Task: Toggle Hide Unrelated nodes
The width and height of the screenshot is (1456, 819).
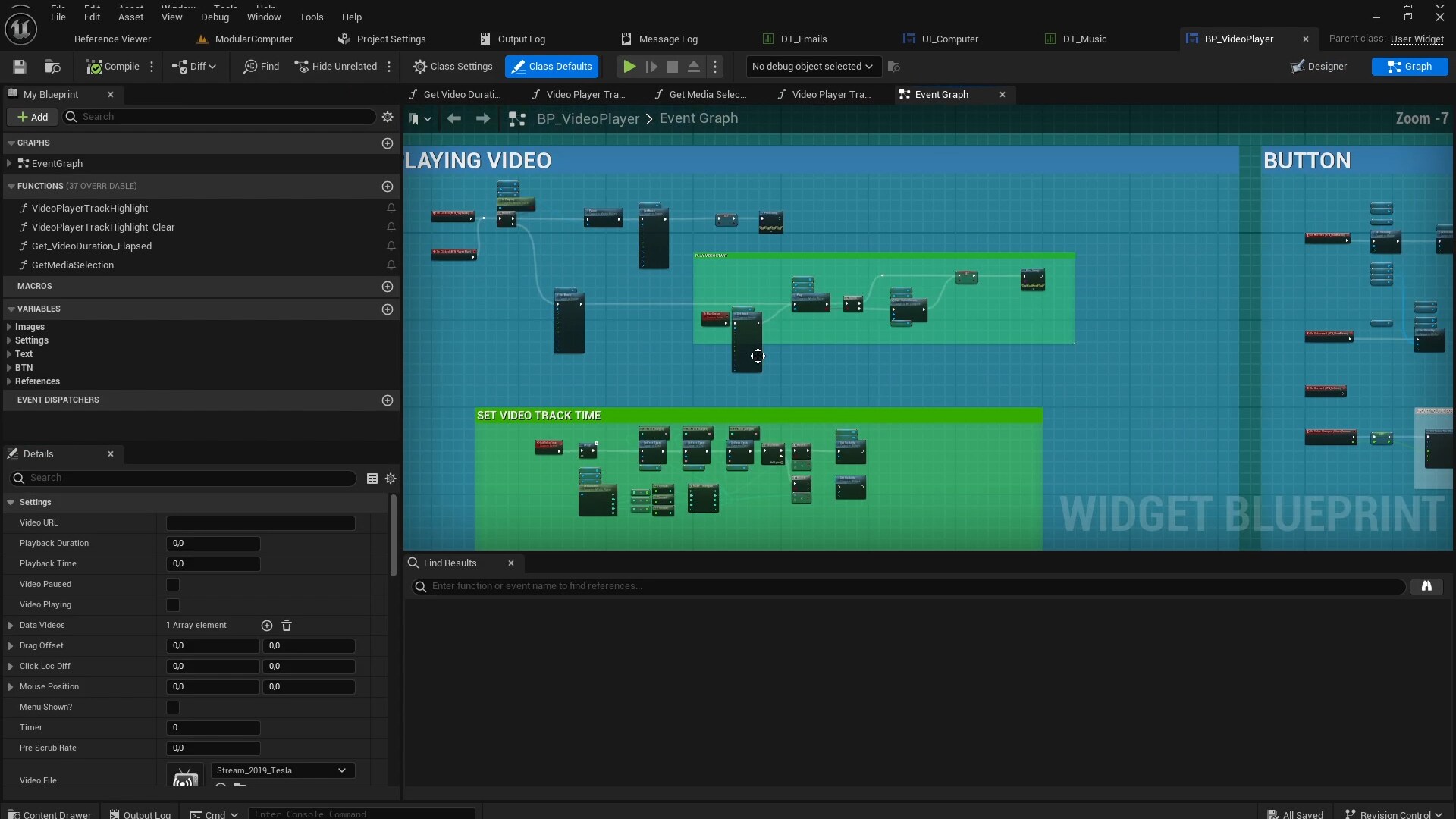Action: [x=335, y=67]
